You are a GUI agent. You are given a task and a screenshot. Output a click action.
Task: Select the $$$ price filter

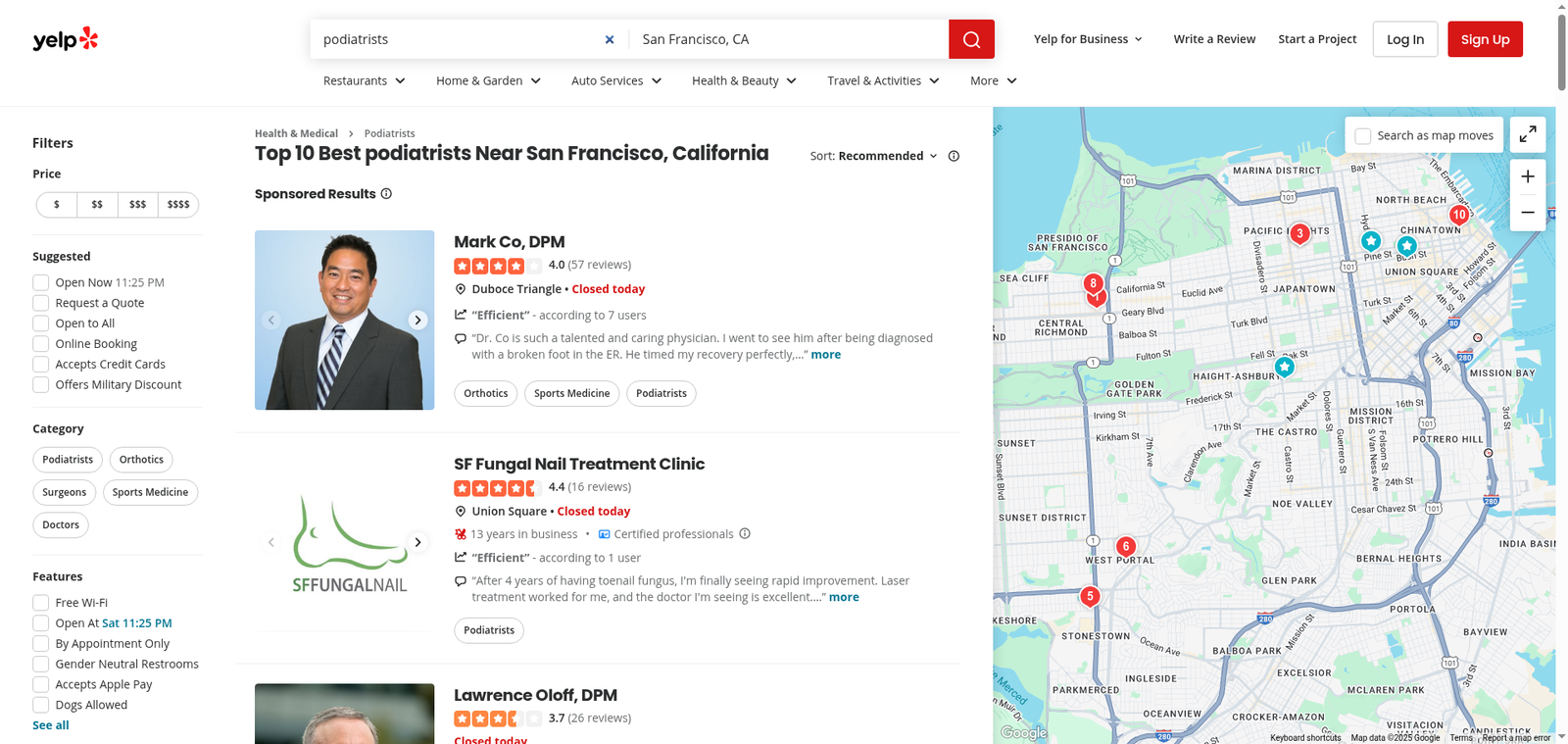tap(138, 205)
